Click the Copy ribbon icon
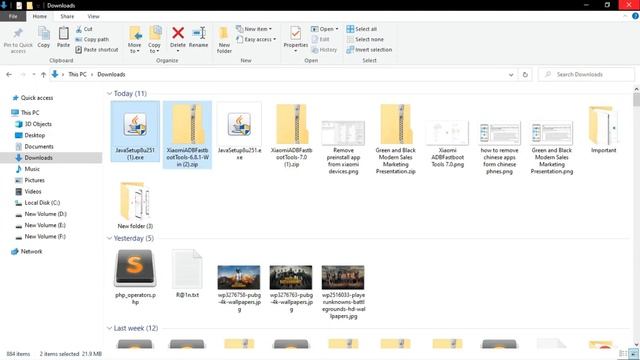 [44, 33]
